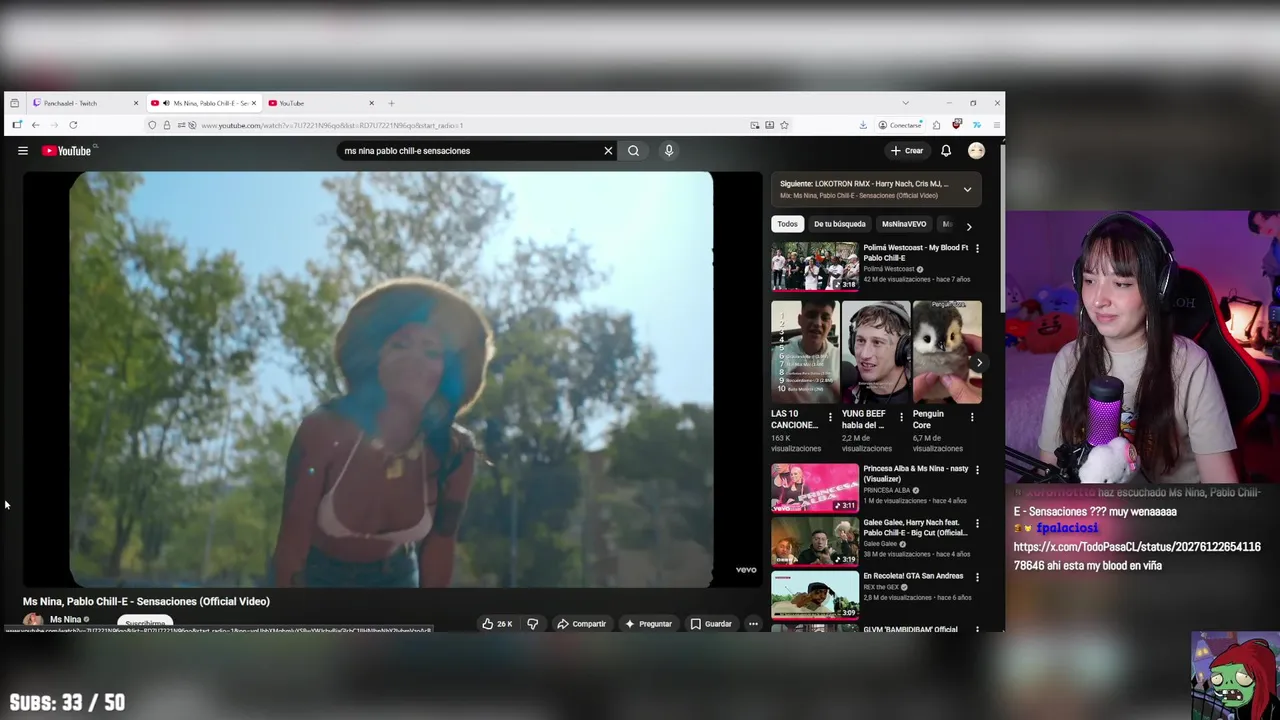The image size is (1280, 720).
Task: Open the account avatar menu
Action: (x=976, y=151)
